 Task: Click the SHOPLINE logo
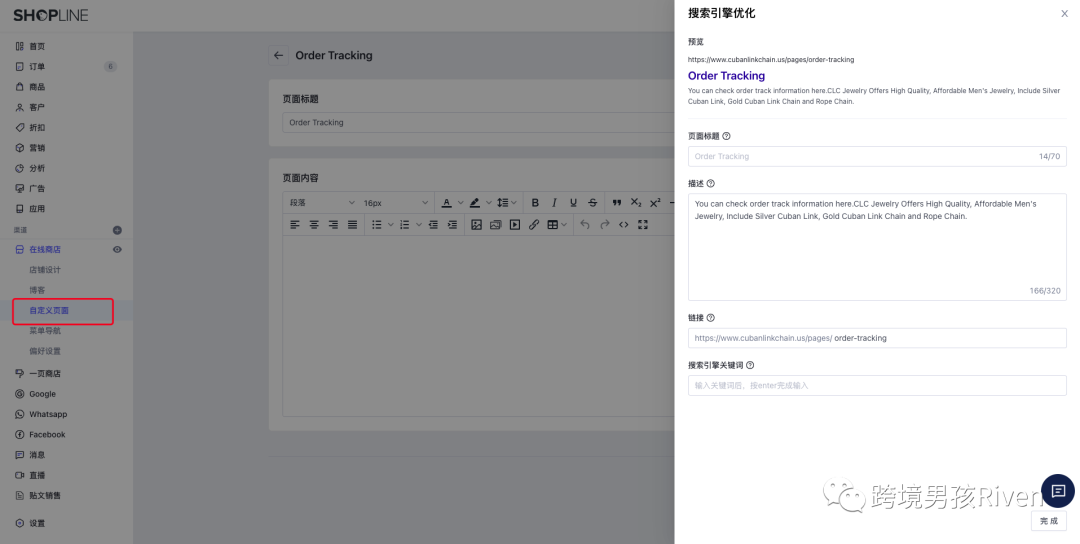51,15
